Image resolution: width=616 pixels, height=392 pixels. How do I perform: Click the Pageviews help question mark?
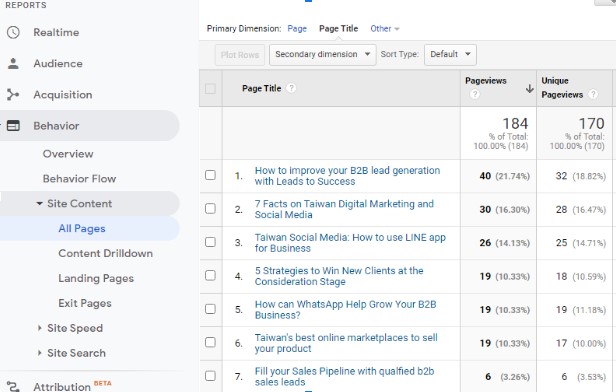click(x=475, y=94)
